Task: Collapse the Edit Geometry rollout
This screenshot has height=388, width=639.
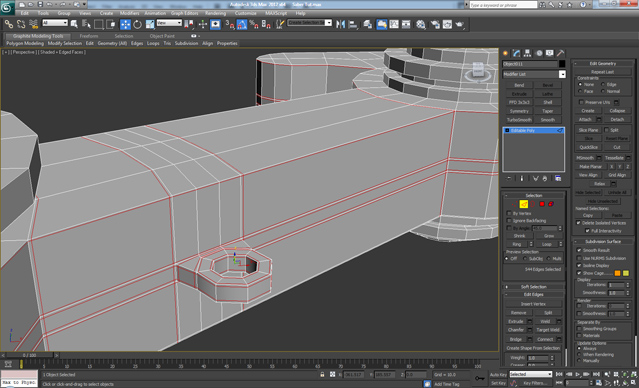Action: pos(603,64)
